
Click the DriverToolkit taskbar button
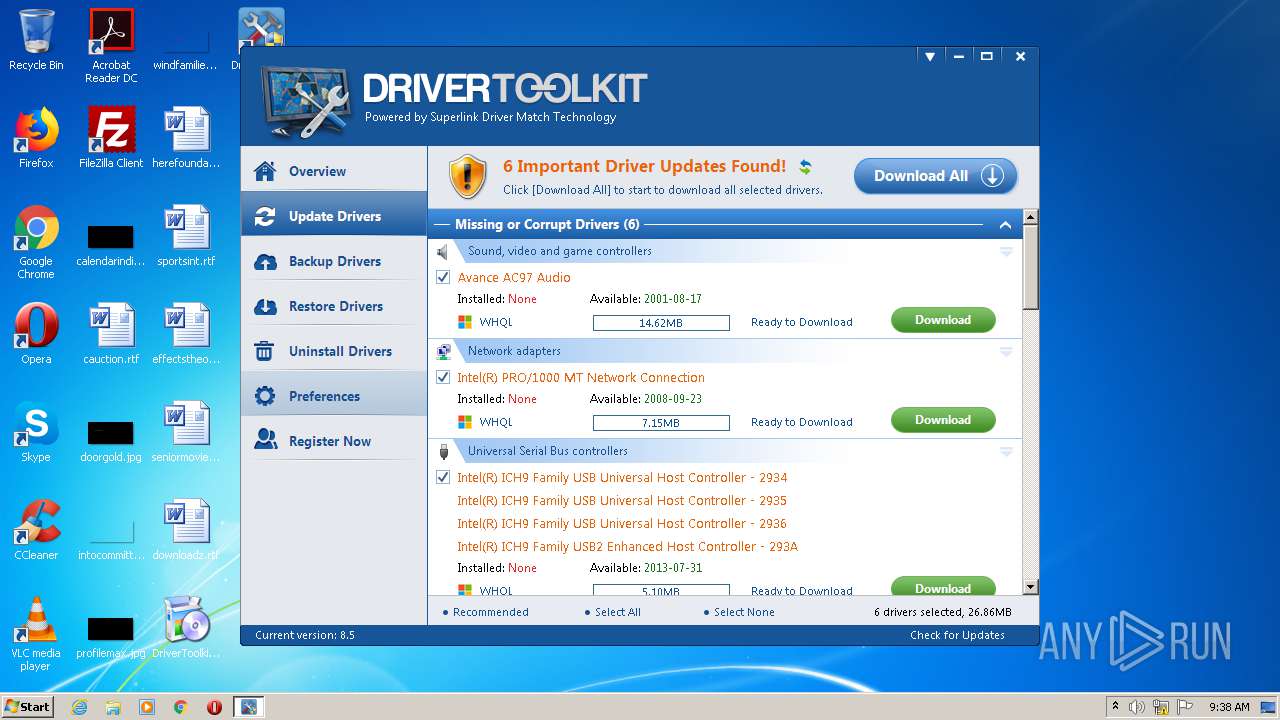click(x=247, y=707)
